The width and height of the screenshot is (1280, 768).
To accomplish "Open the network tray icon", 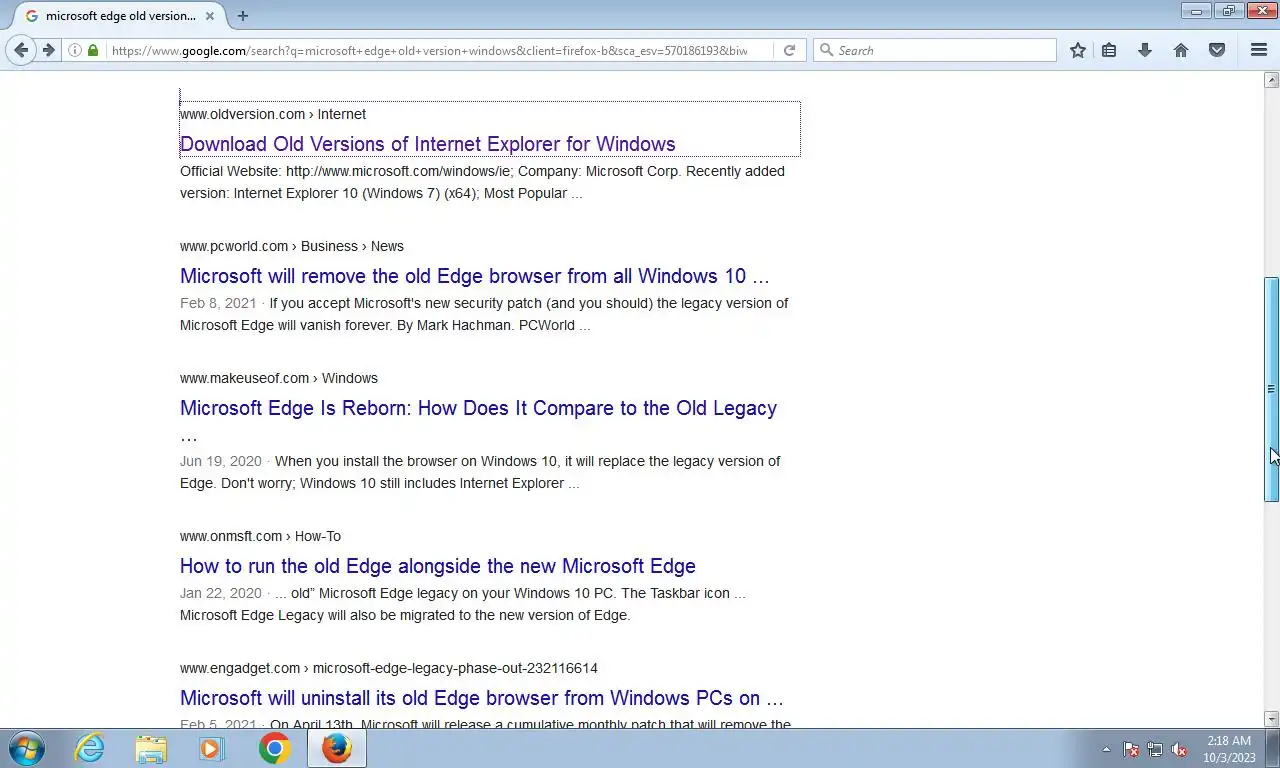I will pos(1155,749).
